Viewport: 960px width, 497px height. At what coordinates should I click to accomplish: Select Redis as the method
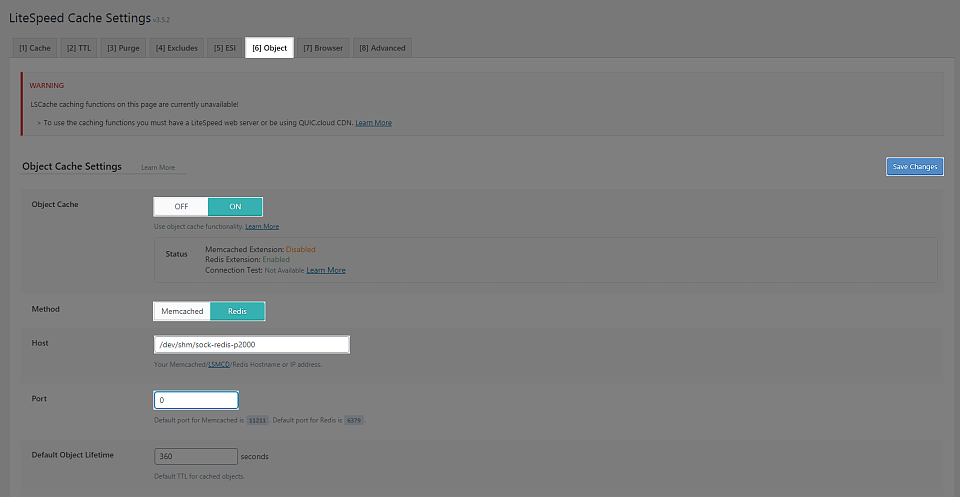coord(238,311)
